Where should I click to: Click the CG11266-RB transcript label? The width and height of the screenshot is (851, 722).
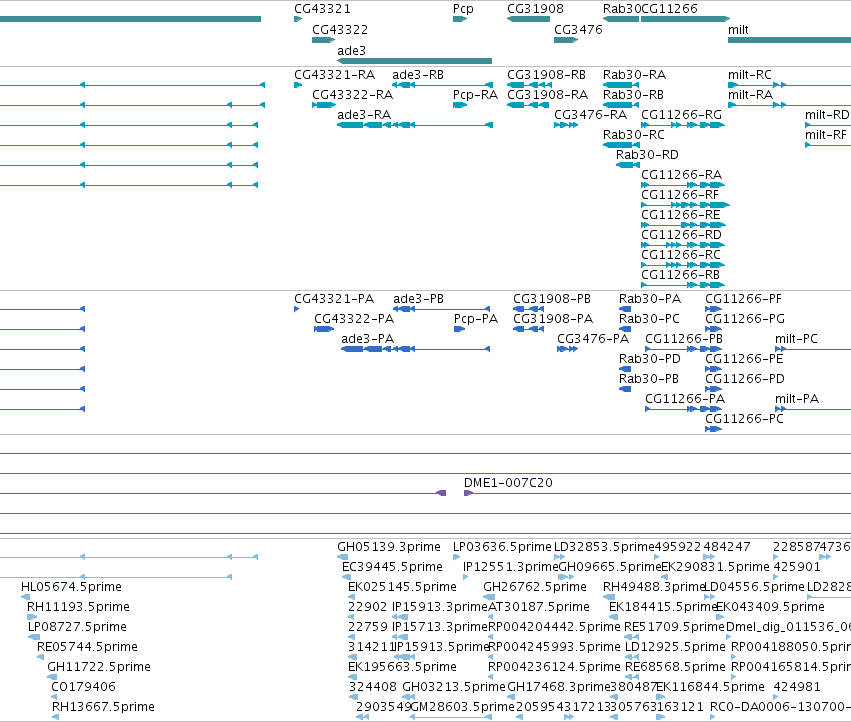[681, 275]
